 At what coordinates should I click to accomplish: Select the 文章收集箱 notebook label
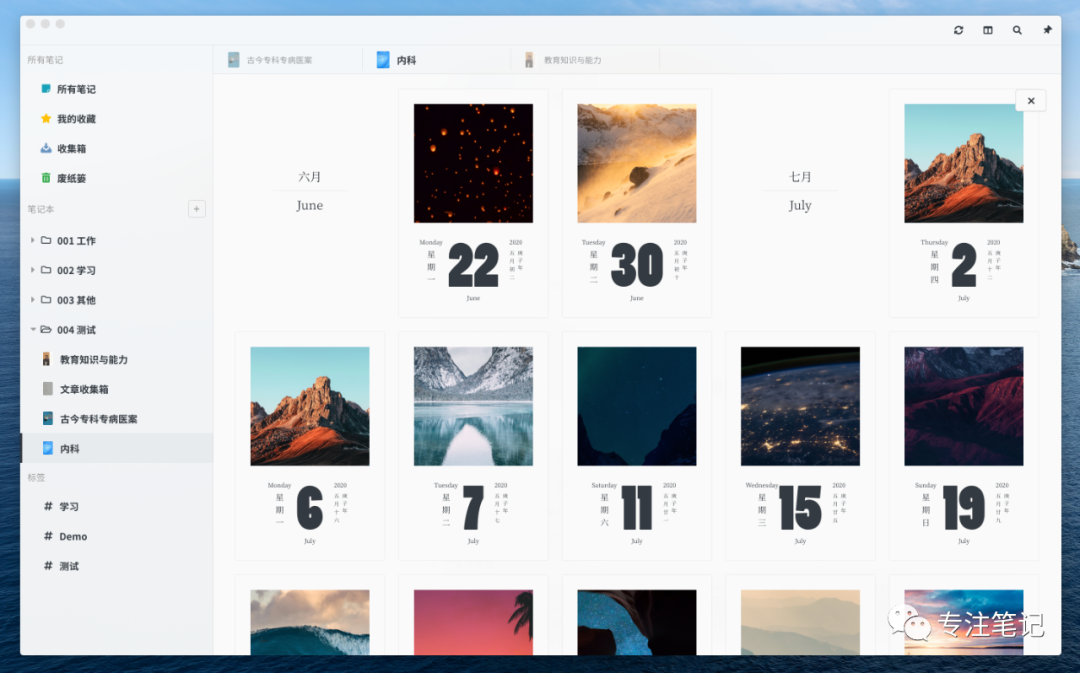pyautogui.click(x=84, y=389)
